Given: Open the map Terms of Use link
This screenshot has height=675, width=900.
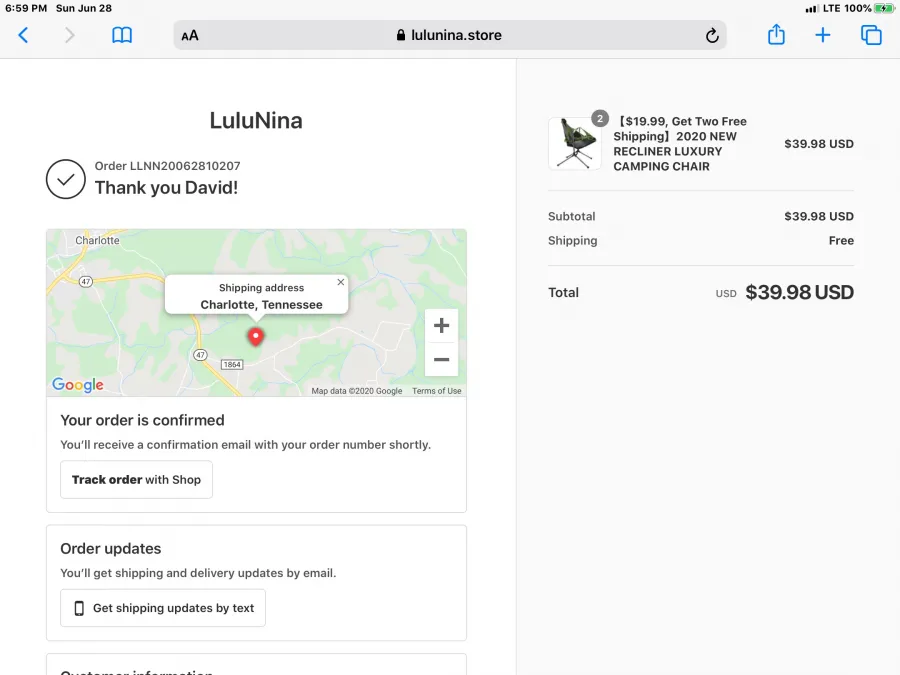Looking at the screenshot, I should click(436, 391).
